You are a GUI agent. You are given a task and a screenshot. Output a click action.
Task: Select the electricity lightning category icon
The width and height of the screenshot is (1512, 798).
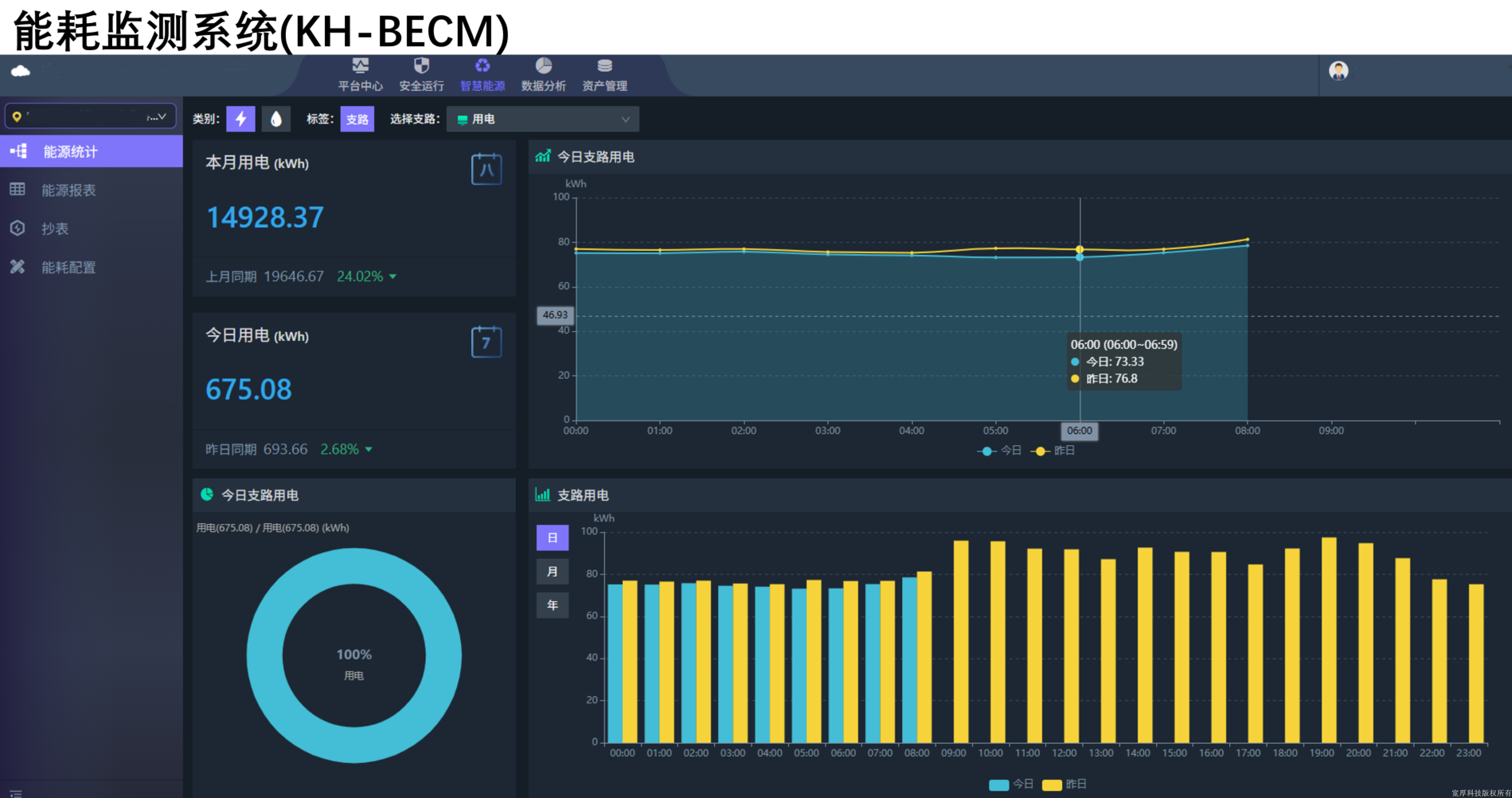[x=240, y=119]
